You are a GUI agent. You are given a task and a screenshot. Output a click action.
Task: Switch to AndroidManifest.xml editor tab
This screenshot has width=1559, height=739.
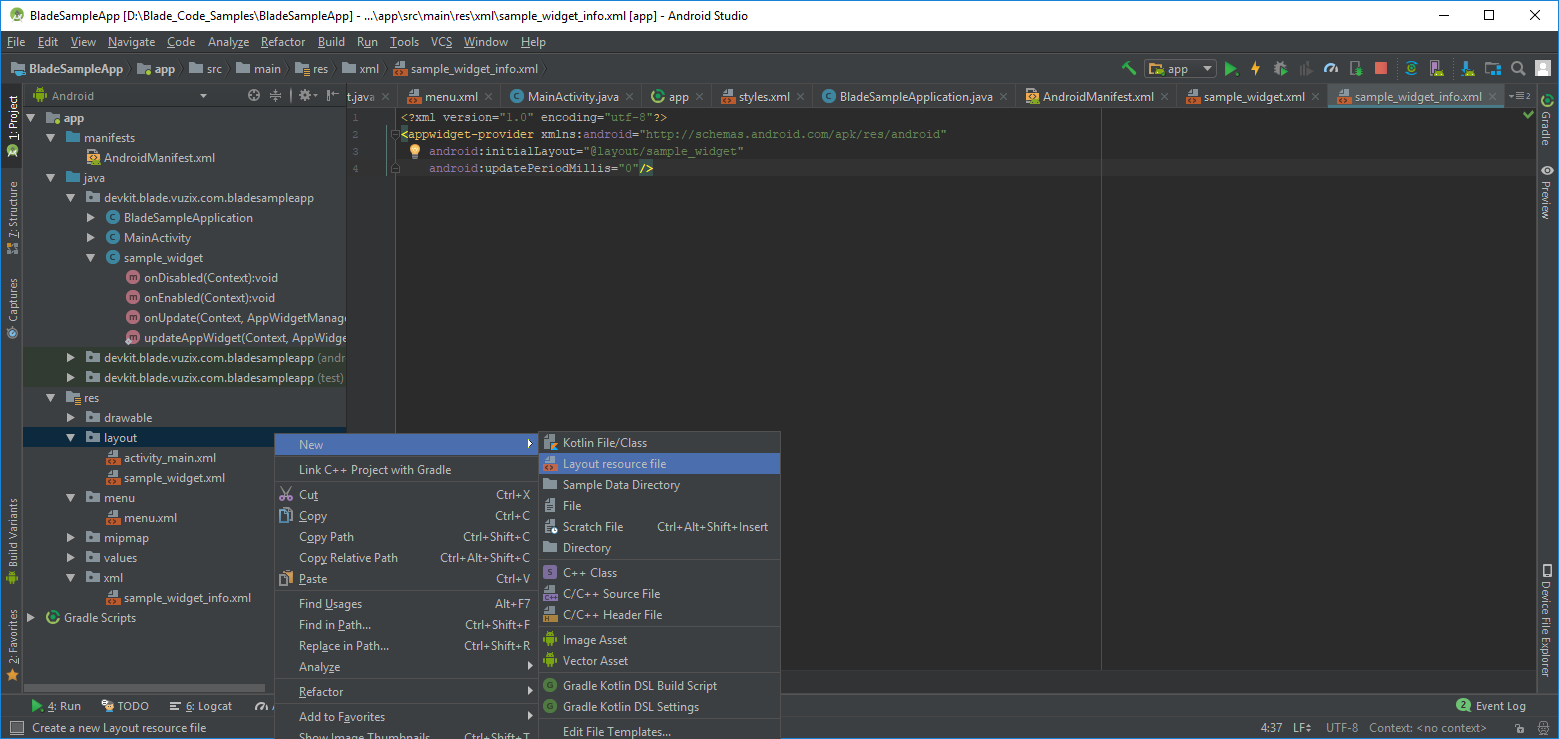tap(1098, 97)
